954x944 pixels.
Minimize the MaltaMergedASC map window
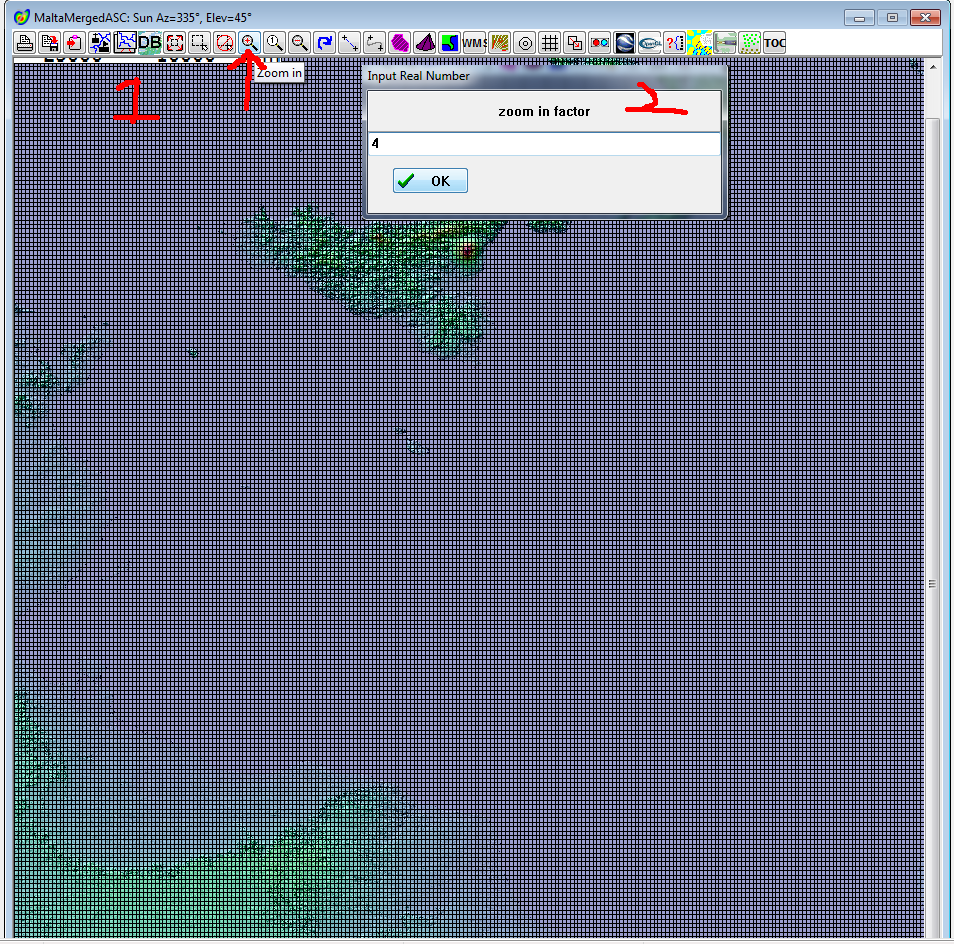(860, 18)
